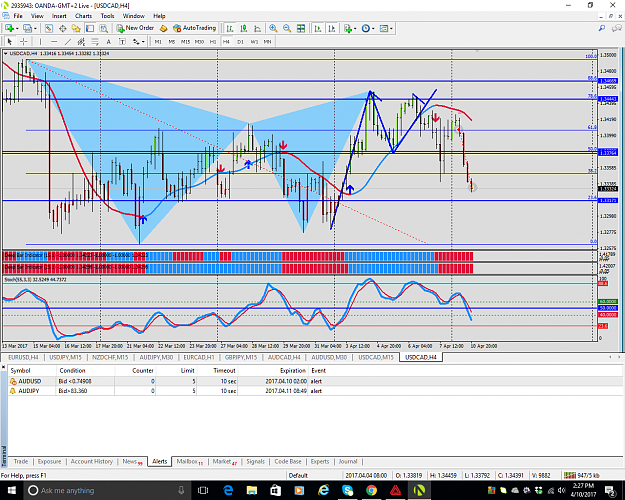Viewport: 625px width, 500px height.
Task: Set timeframe to D1
Action: pyautogui.click(x=240, y=41)
